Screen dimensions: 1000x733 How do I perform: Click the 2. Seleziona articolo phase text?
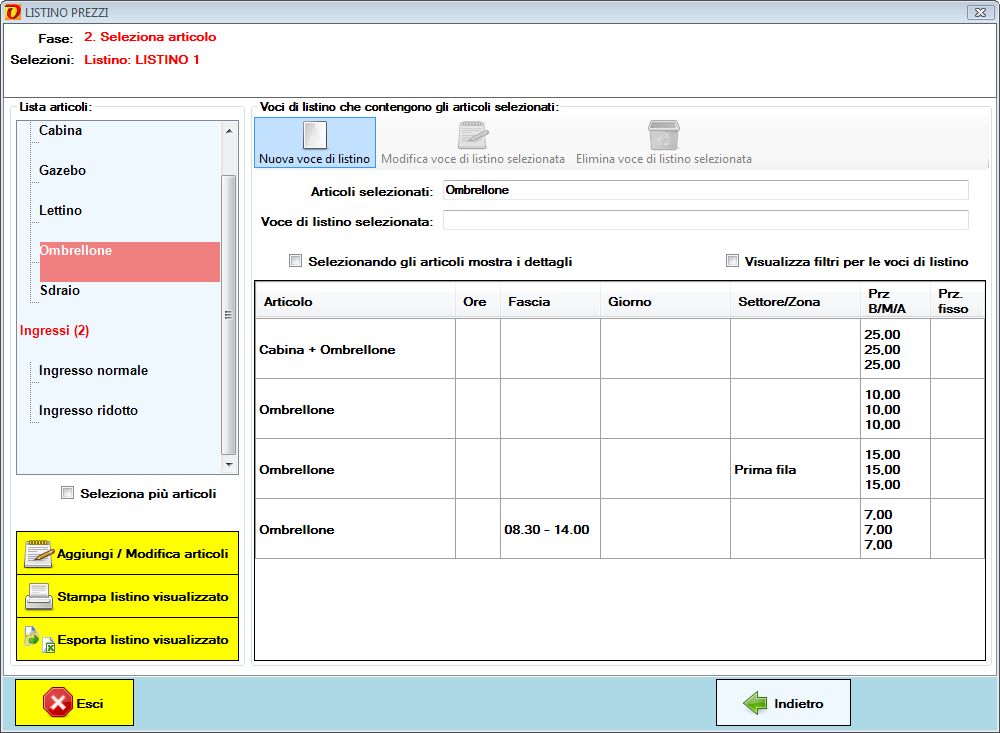150,37
